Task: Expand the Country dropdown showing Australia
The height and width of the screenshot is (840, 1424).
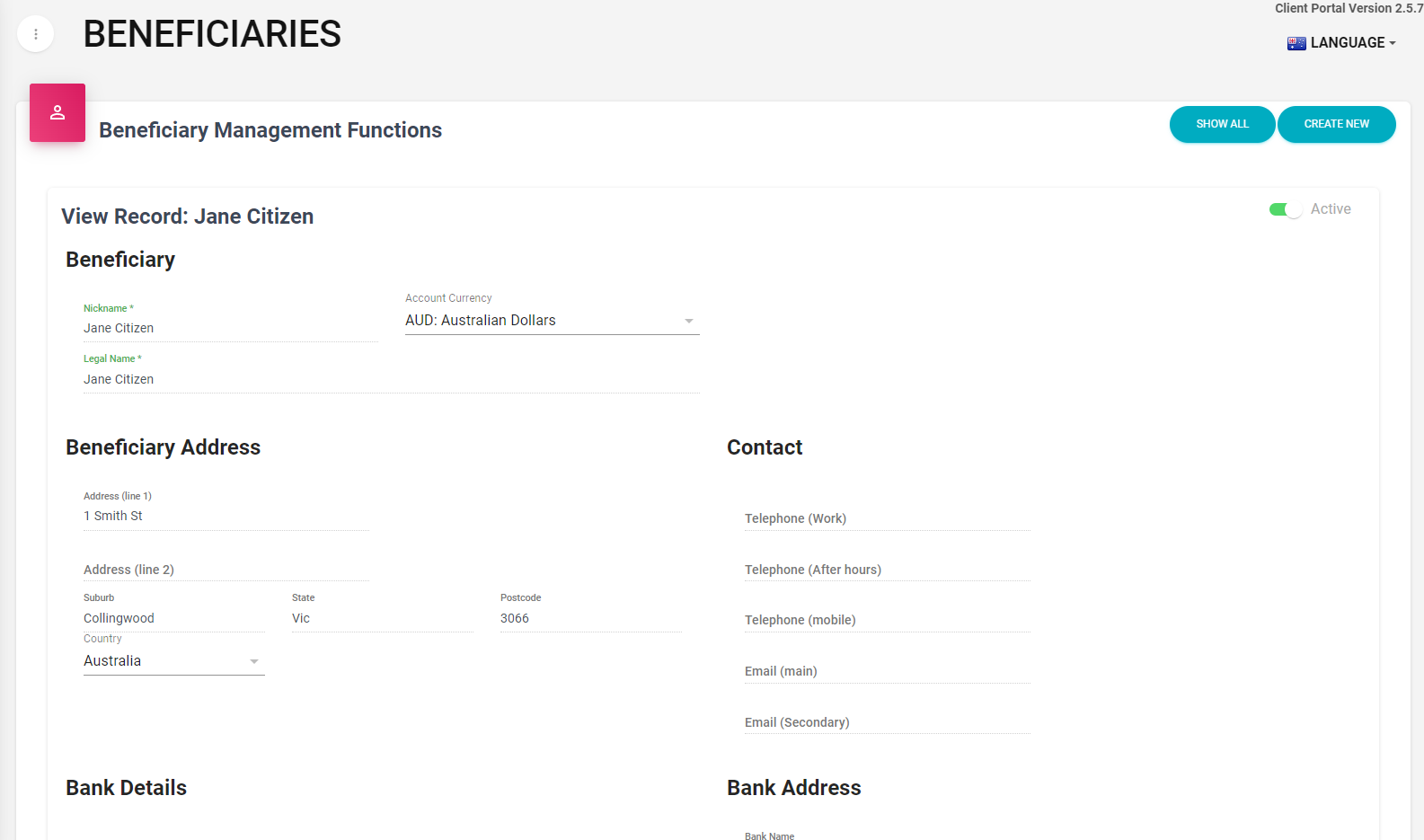Action: pyautogui.click(x=173, y=661)
